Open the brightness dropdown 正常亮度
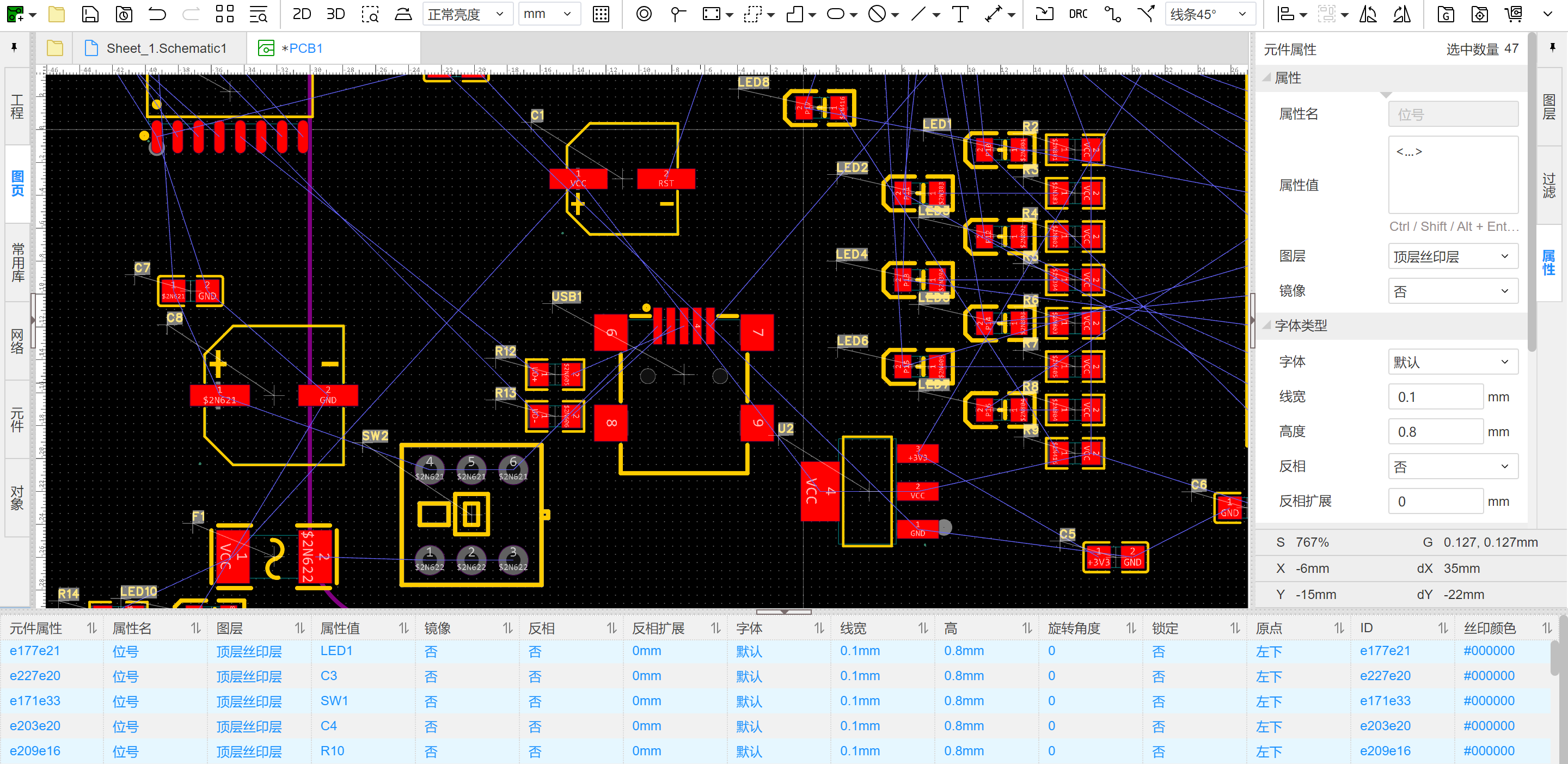1568x764 pixels. [467, 14]
